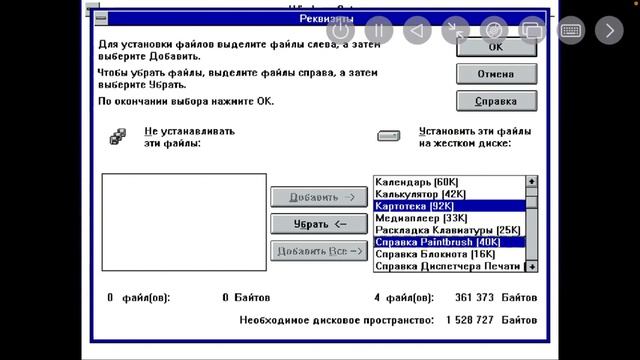
Task: Click the hard disk drive icon
Action: (389, 136)
